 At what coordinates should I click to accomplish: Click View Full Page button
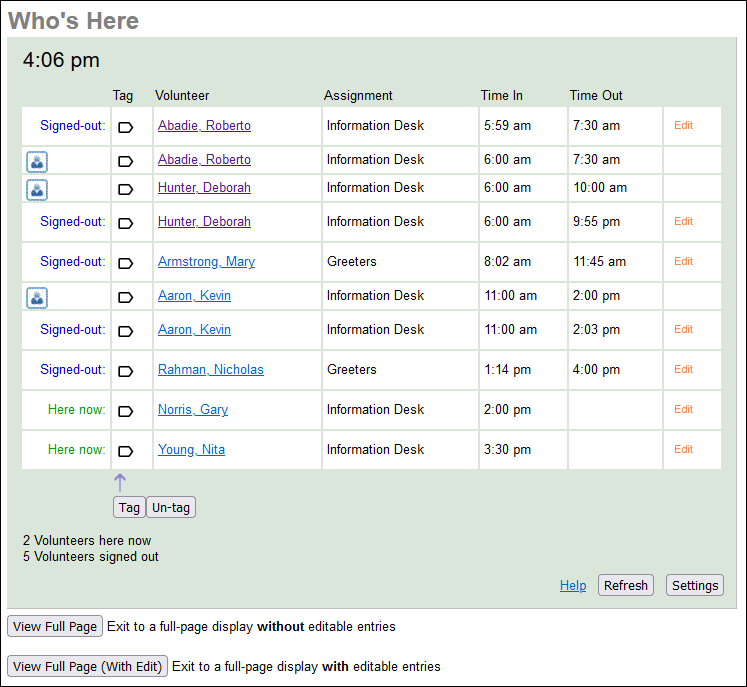[55, 627]
